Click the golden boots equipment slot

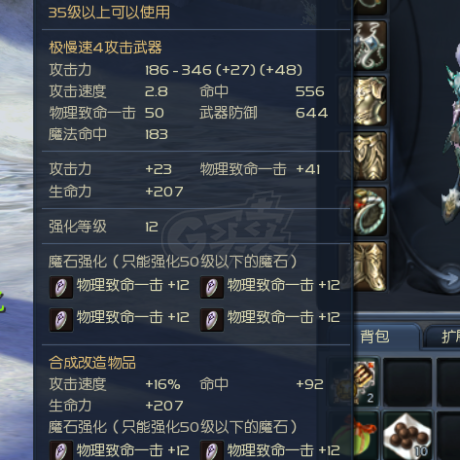370,266
